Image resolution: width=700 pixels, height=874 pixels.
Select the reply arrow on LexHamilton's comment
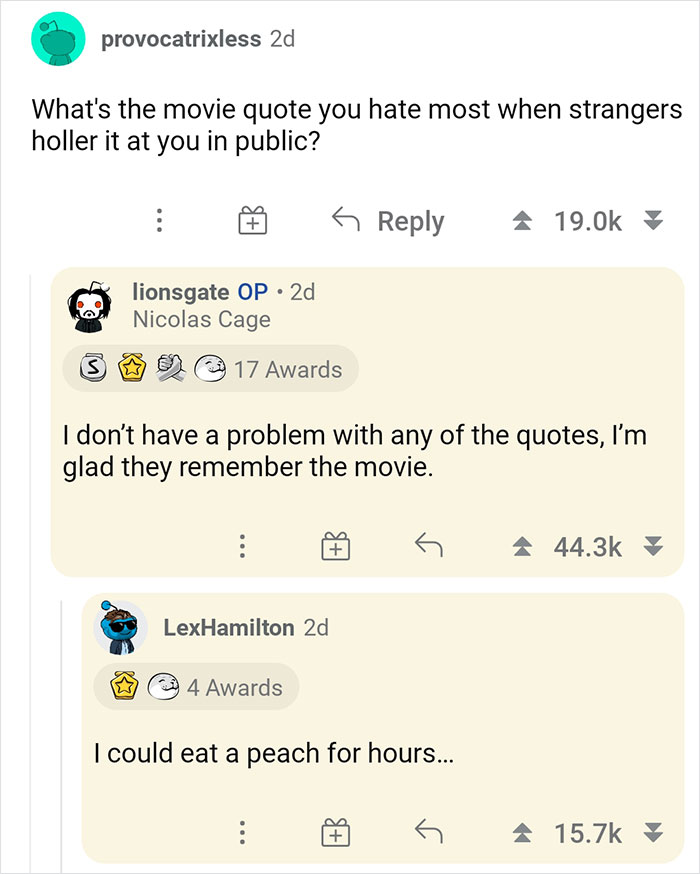tap(427, 831)
